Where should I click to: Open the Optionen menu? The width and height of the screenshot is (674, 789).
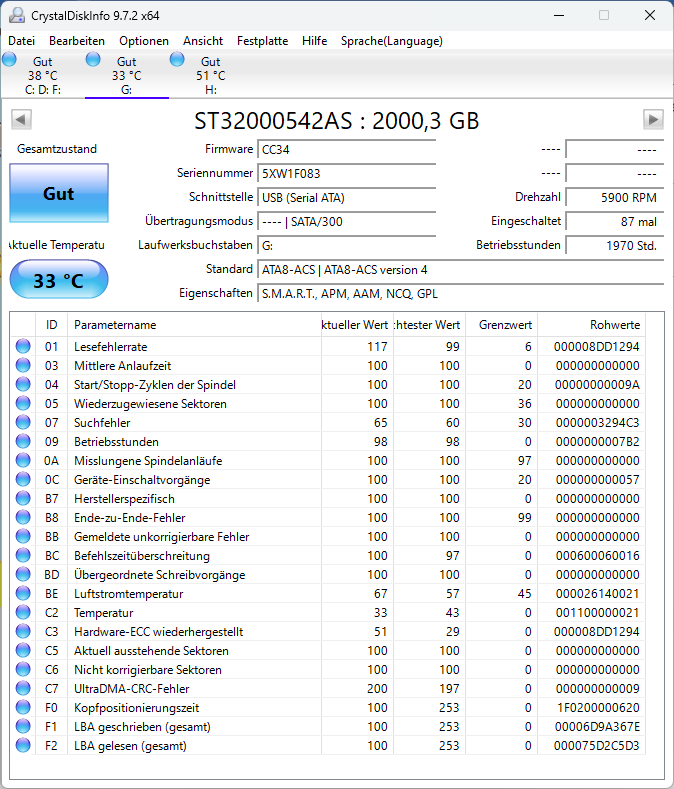point(143,41)
